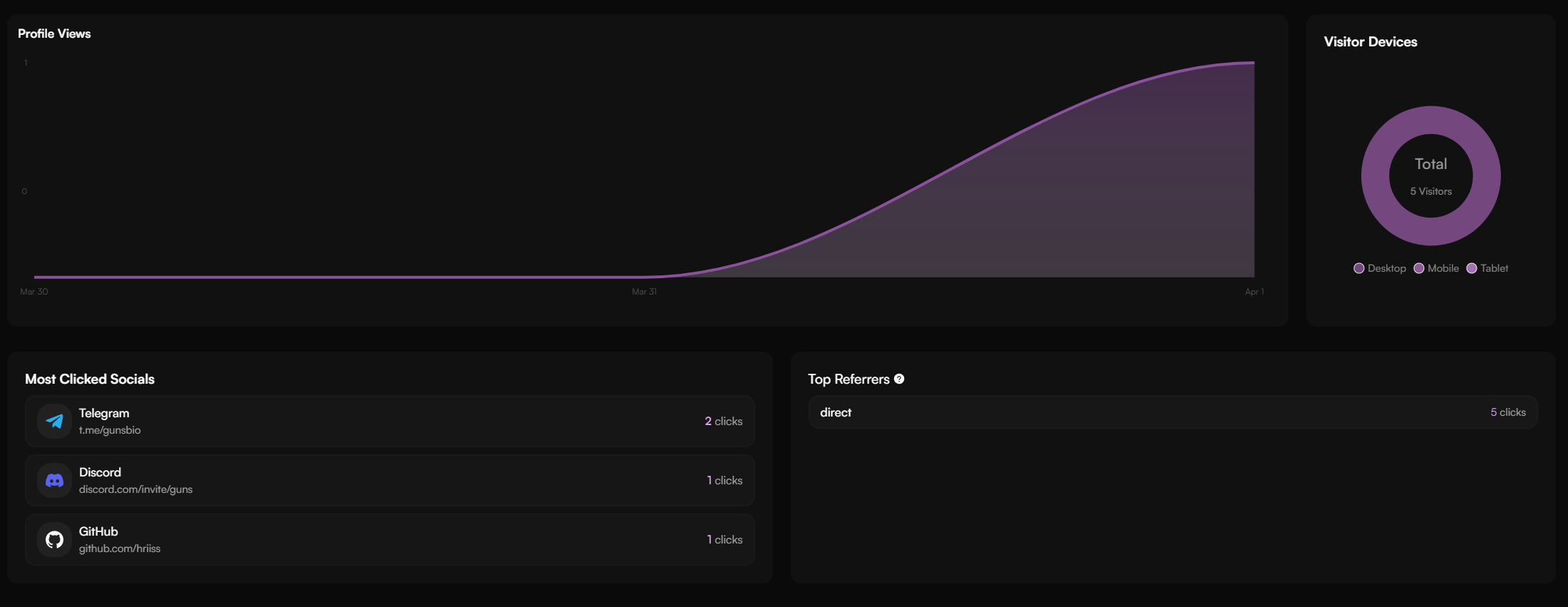Click the Apr 1 point on chart

pos(1254,63)
